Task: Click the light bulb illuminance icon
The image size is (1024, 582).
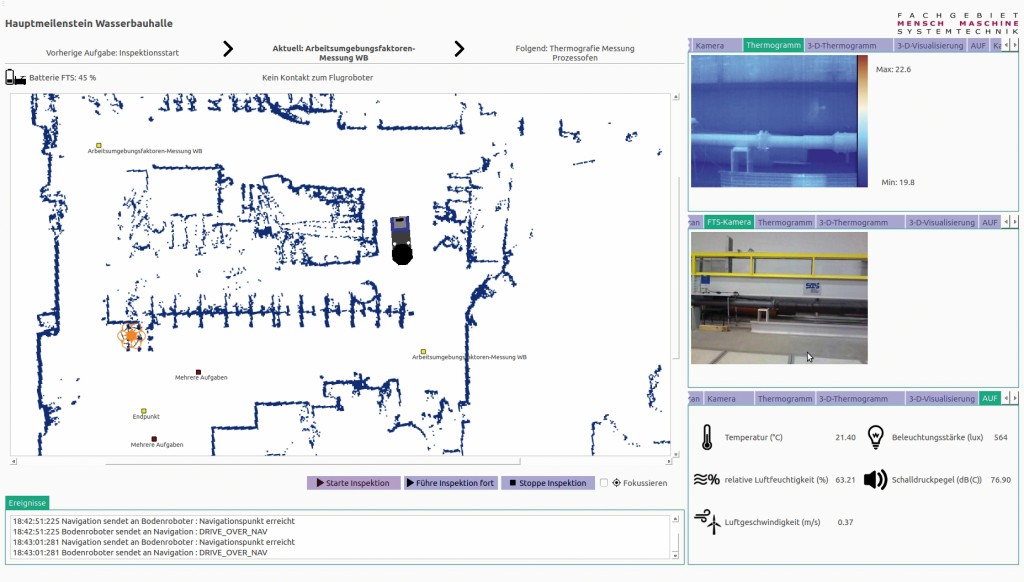Action: (876, 437)
